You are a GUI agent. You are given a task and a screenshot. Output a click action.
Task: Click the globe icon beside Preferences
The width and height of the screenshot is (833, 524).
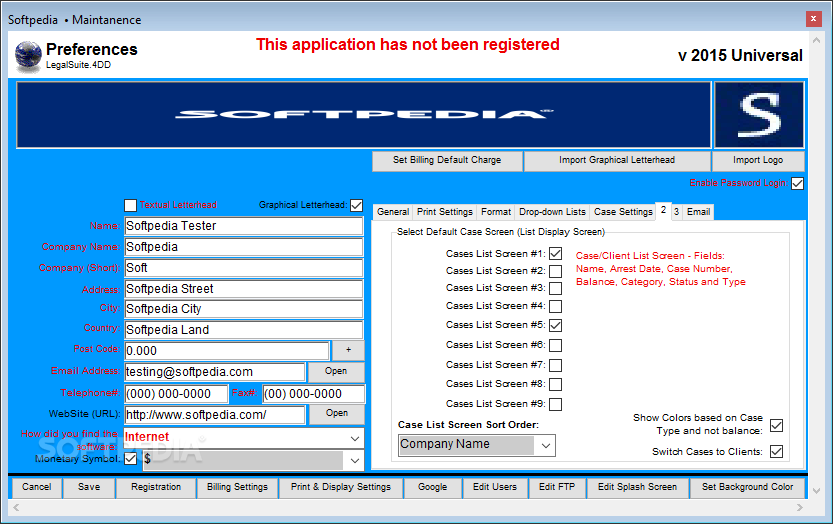[28, 56]
